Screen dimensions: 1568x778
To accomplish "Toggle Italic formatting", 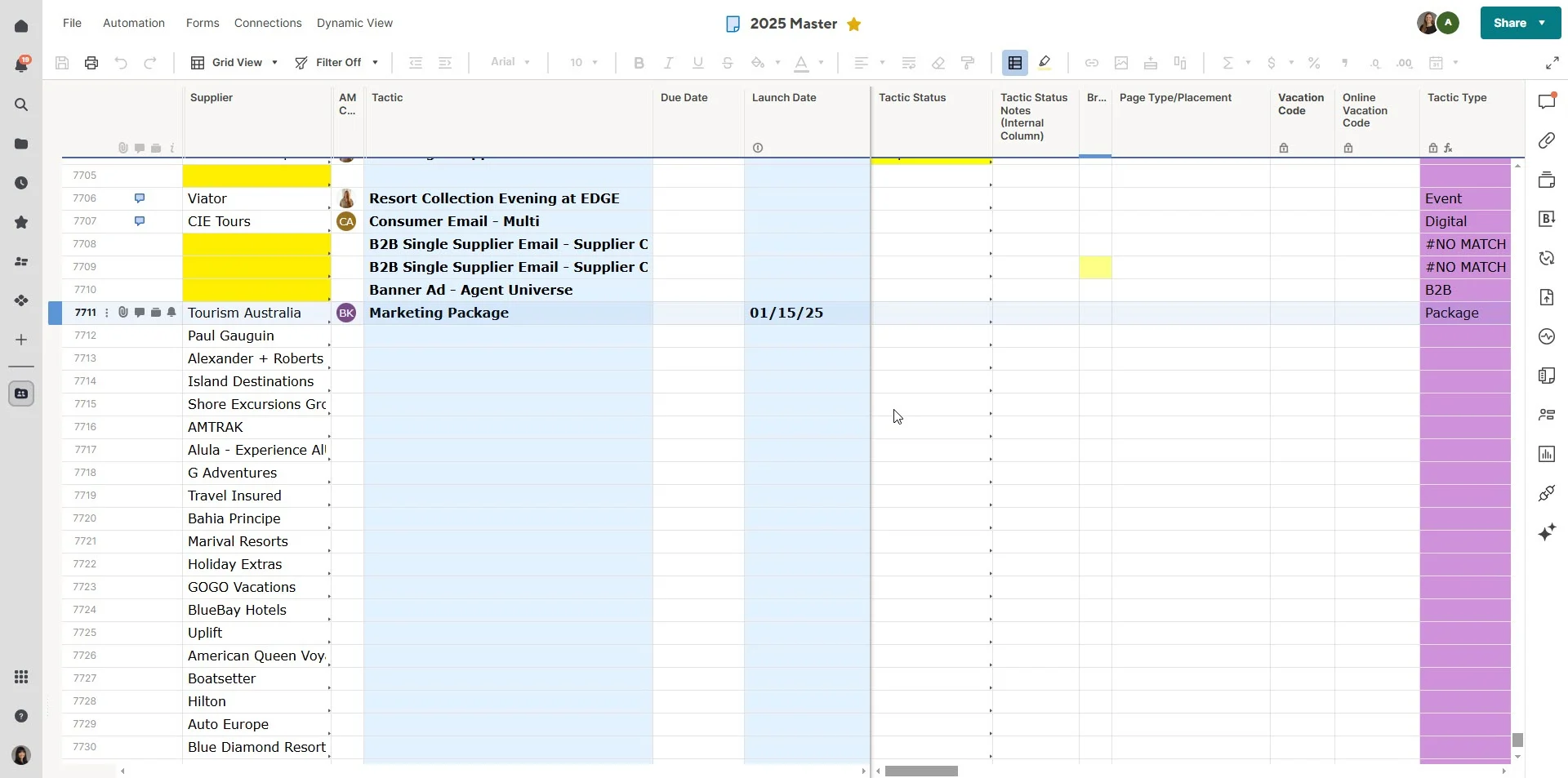I will tap(668, 63).
